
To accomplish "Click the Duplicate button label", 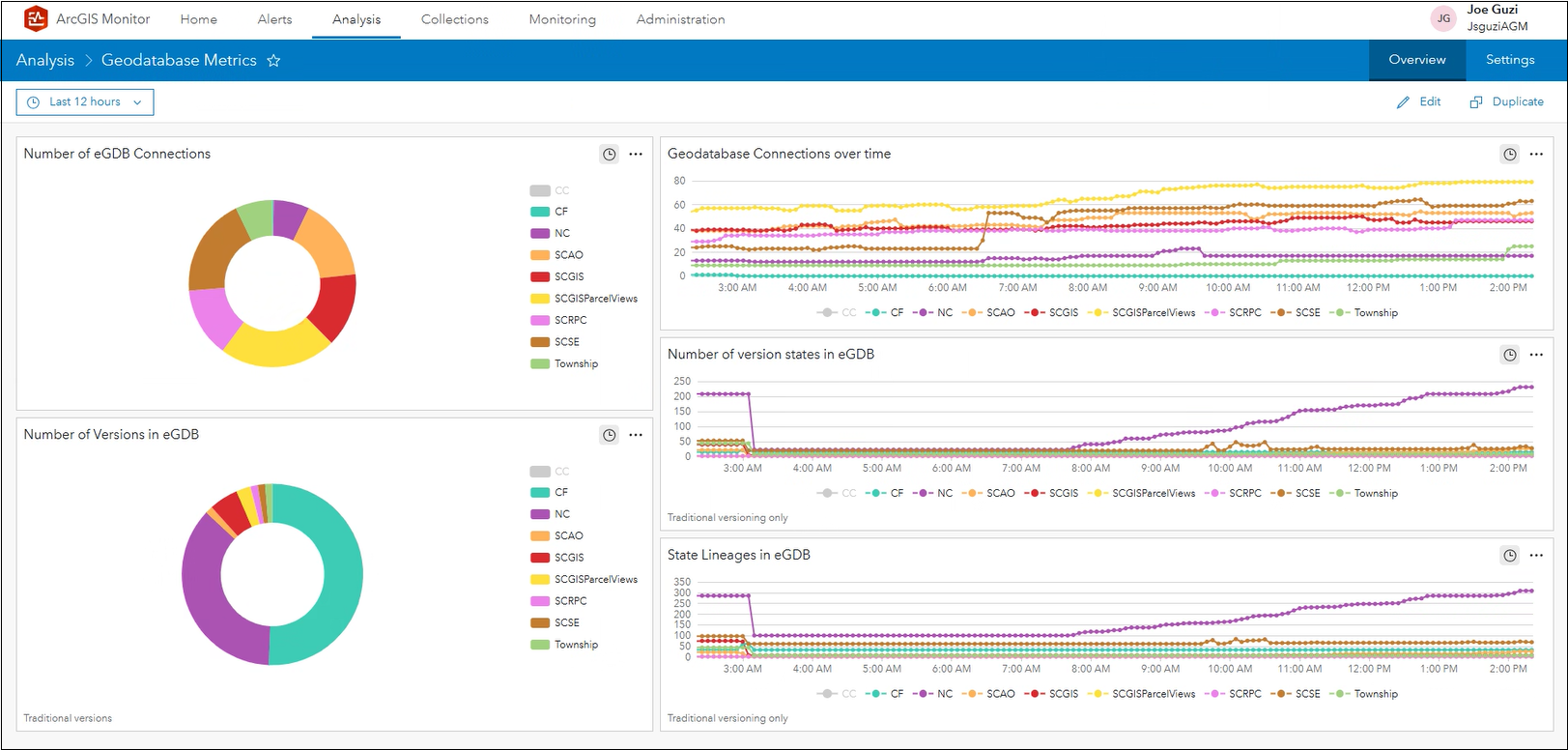I will tap(1518, 101).
